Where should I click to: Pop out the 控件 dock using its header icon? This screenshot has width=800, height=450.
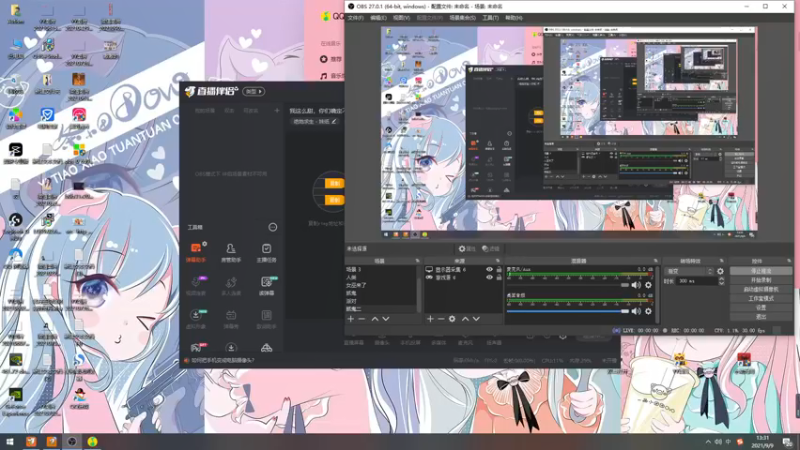[789, 261]
